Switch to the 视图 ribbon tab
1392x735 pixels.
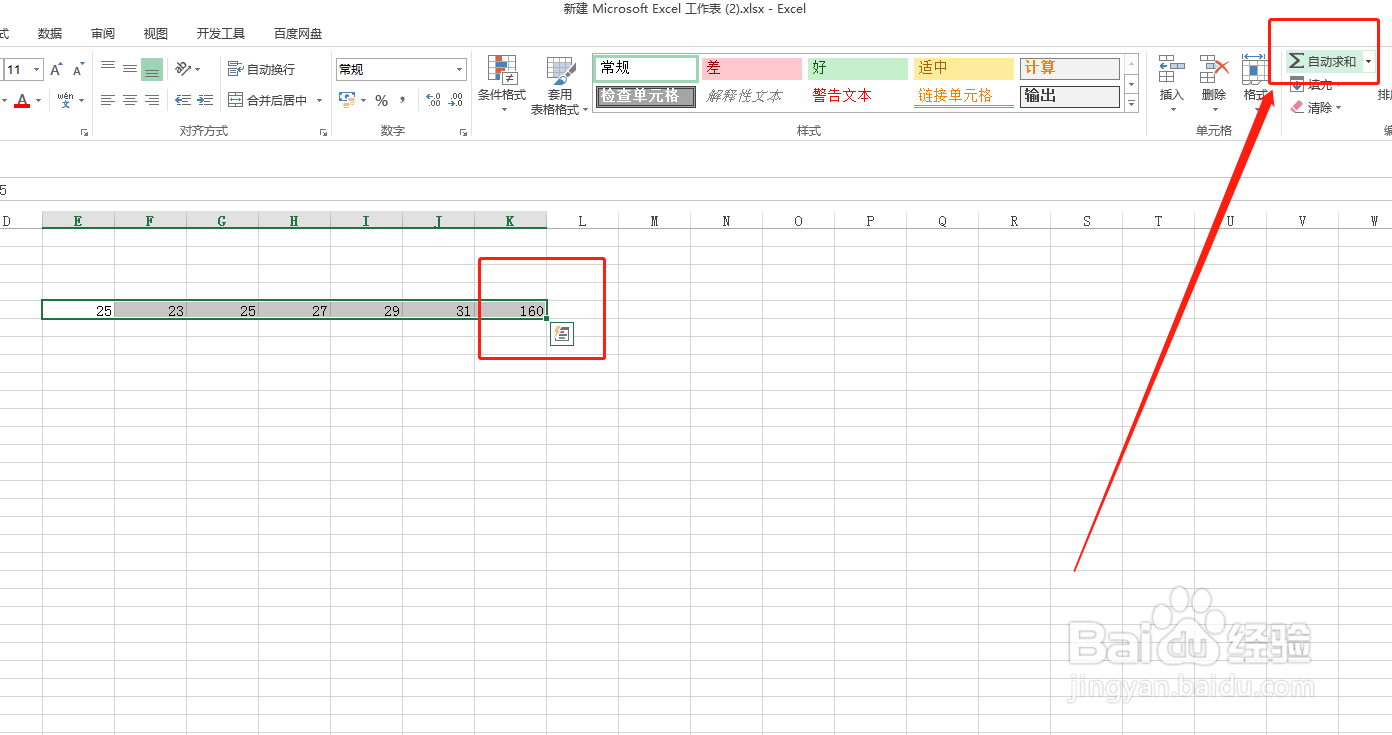[155, 33]
